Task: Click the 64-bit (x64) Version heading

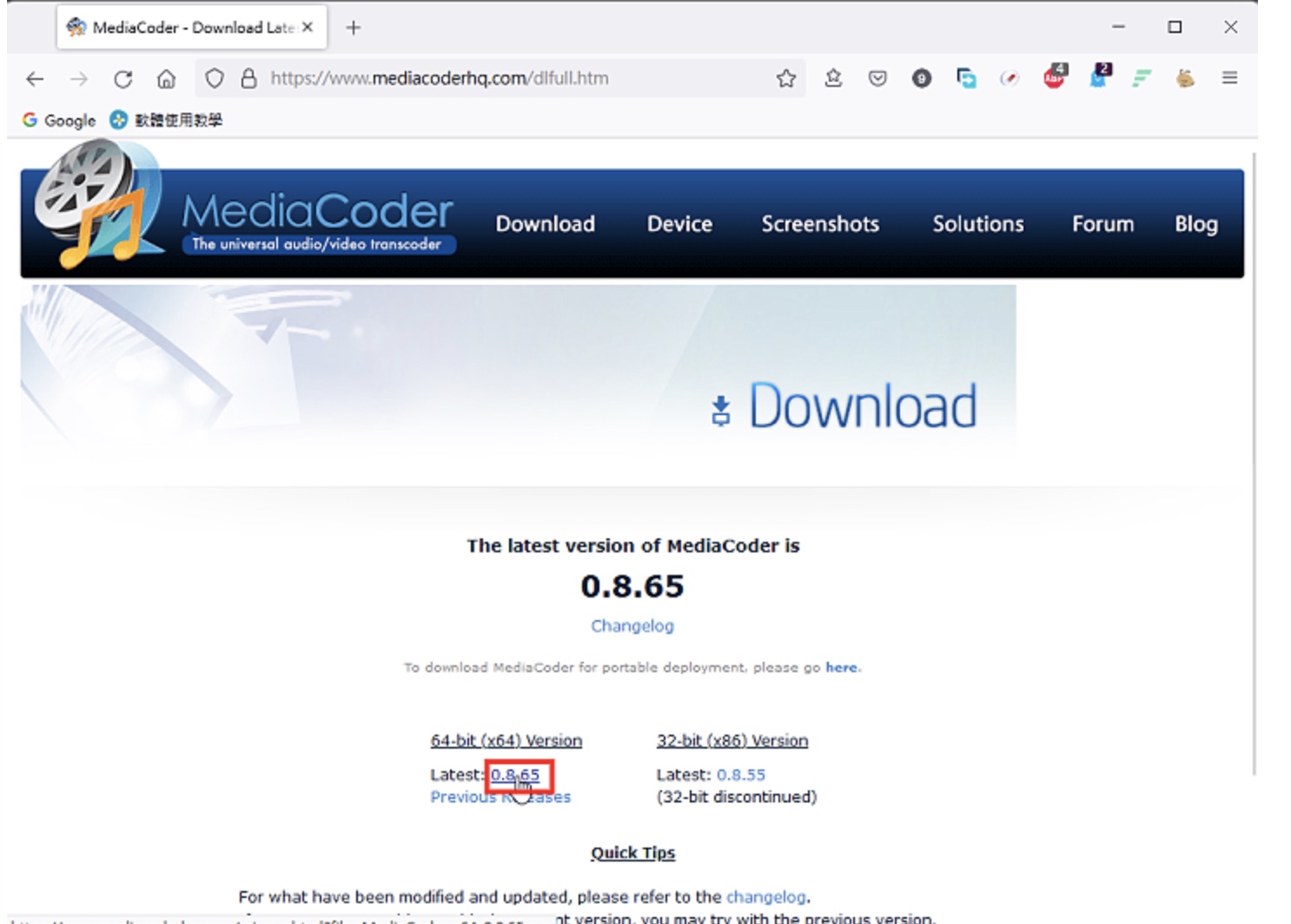Action: click(x=506, y=741)
